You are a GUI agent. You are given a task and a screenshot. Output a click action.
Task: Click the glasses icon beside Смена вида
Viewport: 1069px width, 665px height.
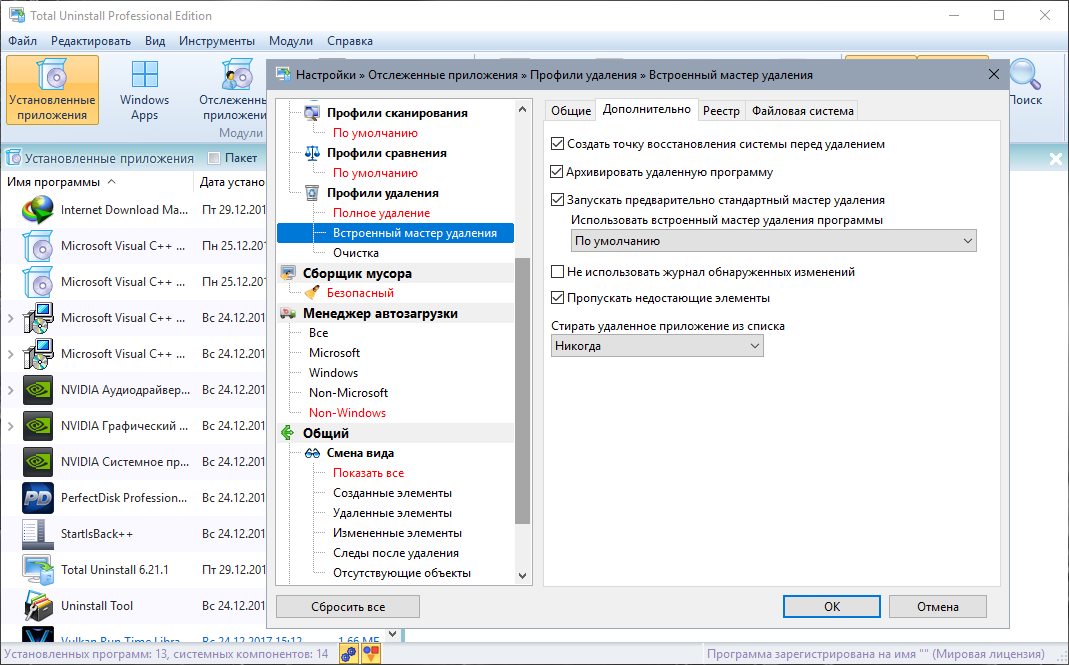[x=312, y=453]
